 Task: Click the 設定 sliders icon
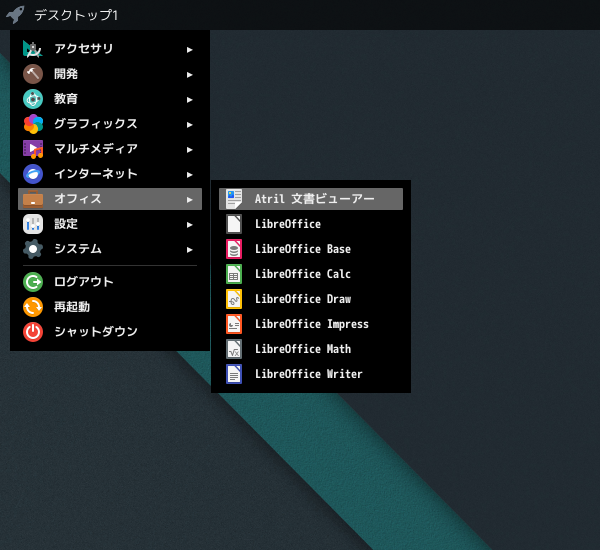(x=33, y=224)
